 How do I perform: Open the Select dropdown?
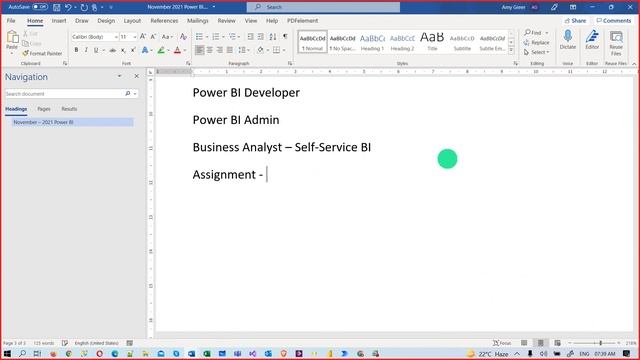pos(536,52)
